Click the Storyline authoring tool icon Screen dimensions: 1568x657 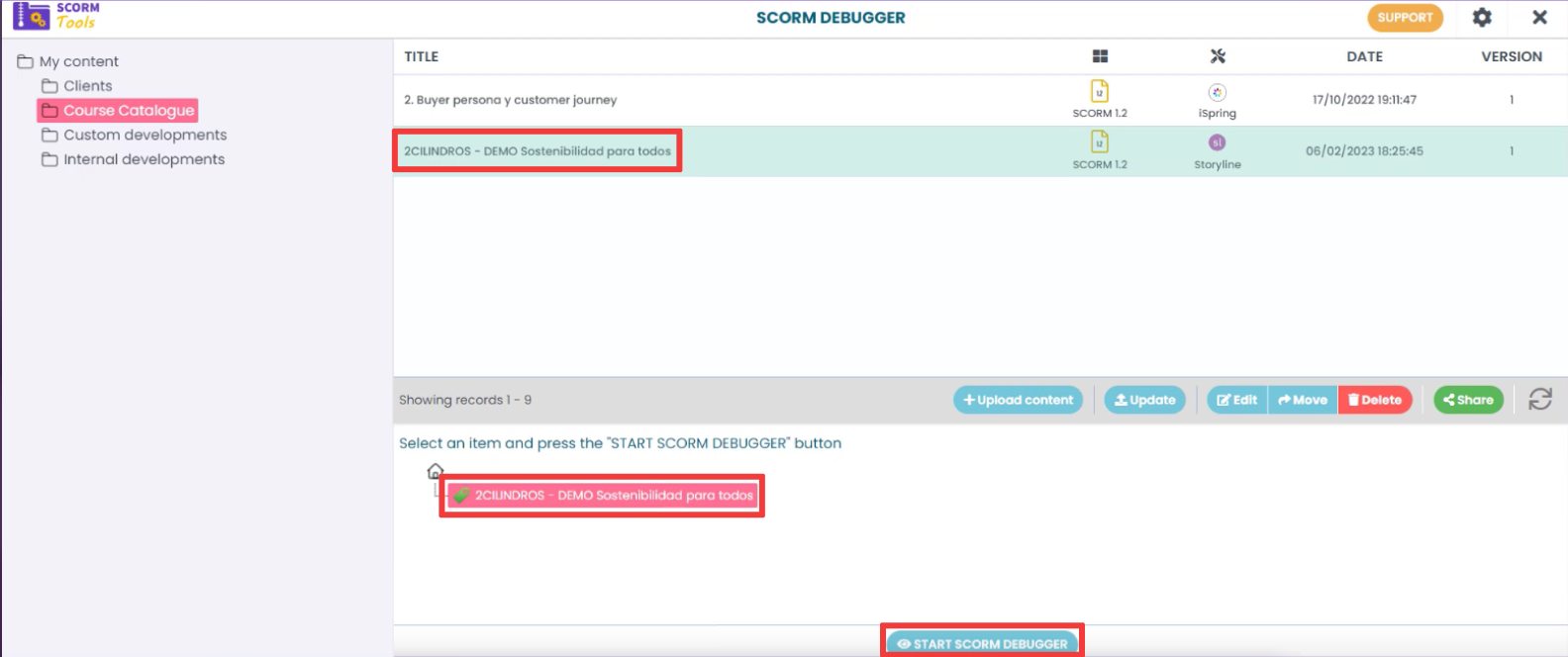pos(1217,143)
